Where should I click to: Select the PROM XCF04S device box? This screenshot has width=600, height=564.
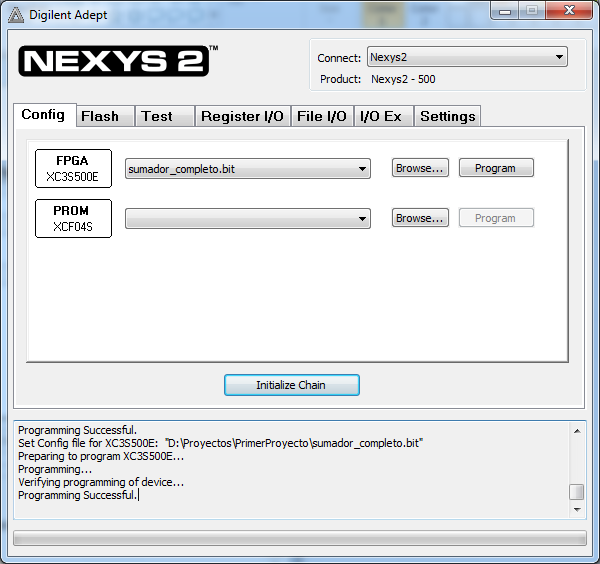coord(73,218)
